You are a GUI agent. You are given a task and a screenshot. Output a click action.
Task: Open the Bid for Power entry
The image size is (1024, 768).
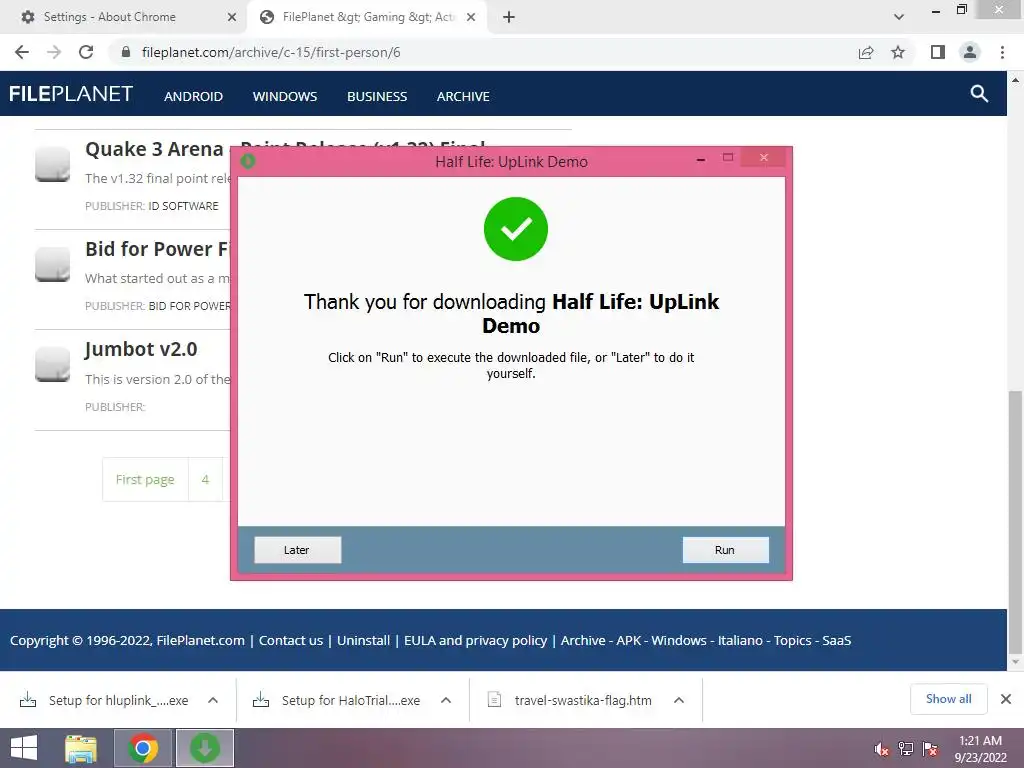157,249
